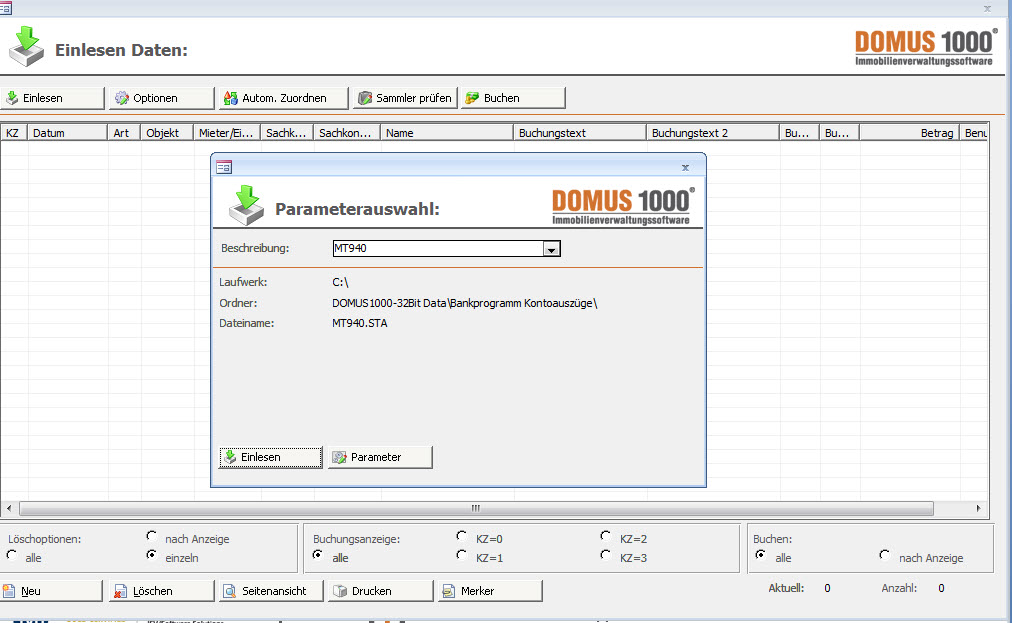This screenshot has height=623, width=1012.
Task: Click the Datum column header
Action: tap(67, 133)
